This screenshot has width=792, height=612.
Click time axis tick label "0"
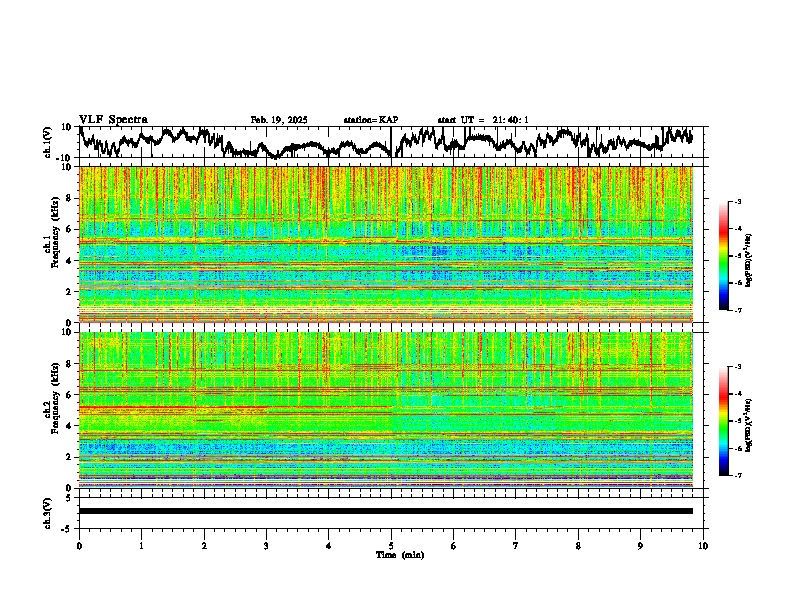coord(79,546)
